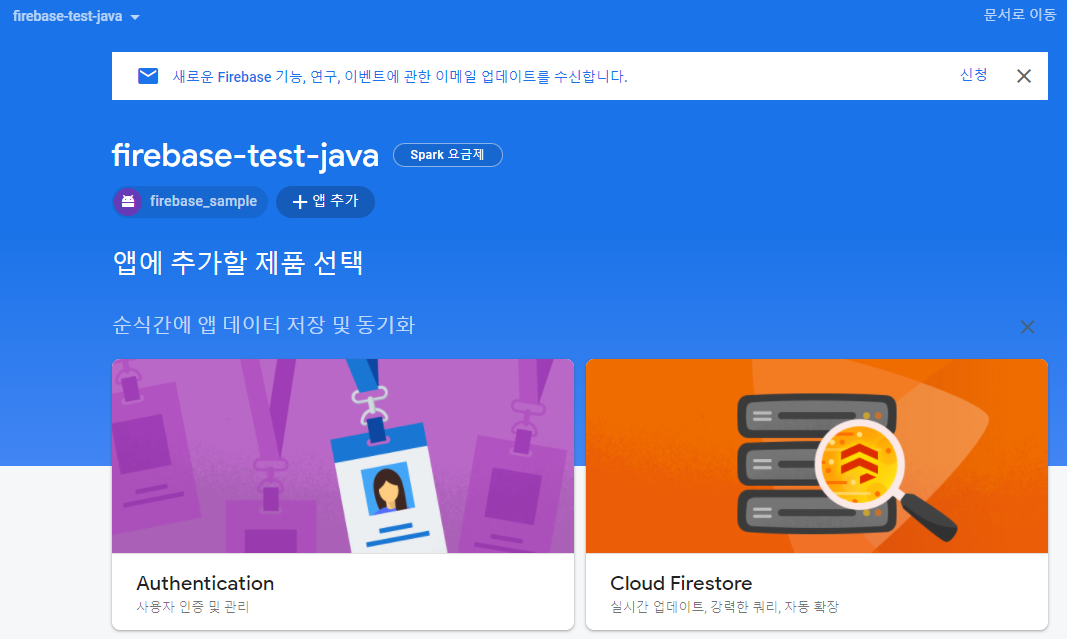The image size is (1067, 639).
Task: Click the 새로운 Firebase 기능 banner message
Action: coord(400,76)
